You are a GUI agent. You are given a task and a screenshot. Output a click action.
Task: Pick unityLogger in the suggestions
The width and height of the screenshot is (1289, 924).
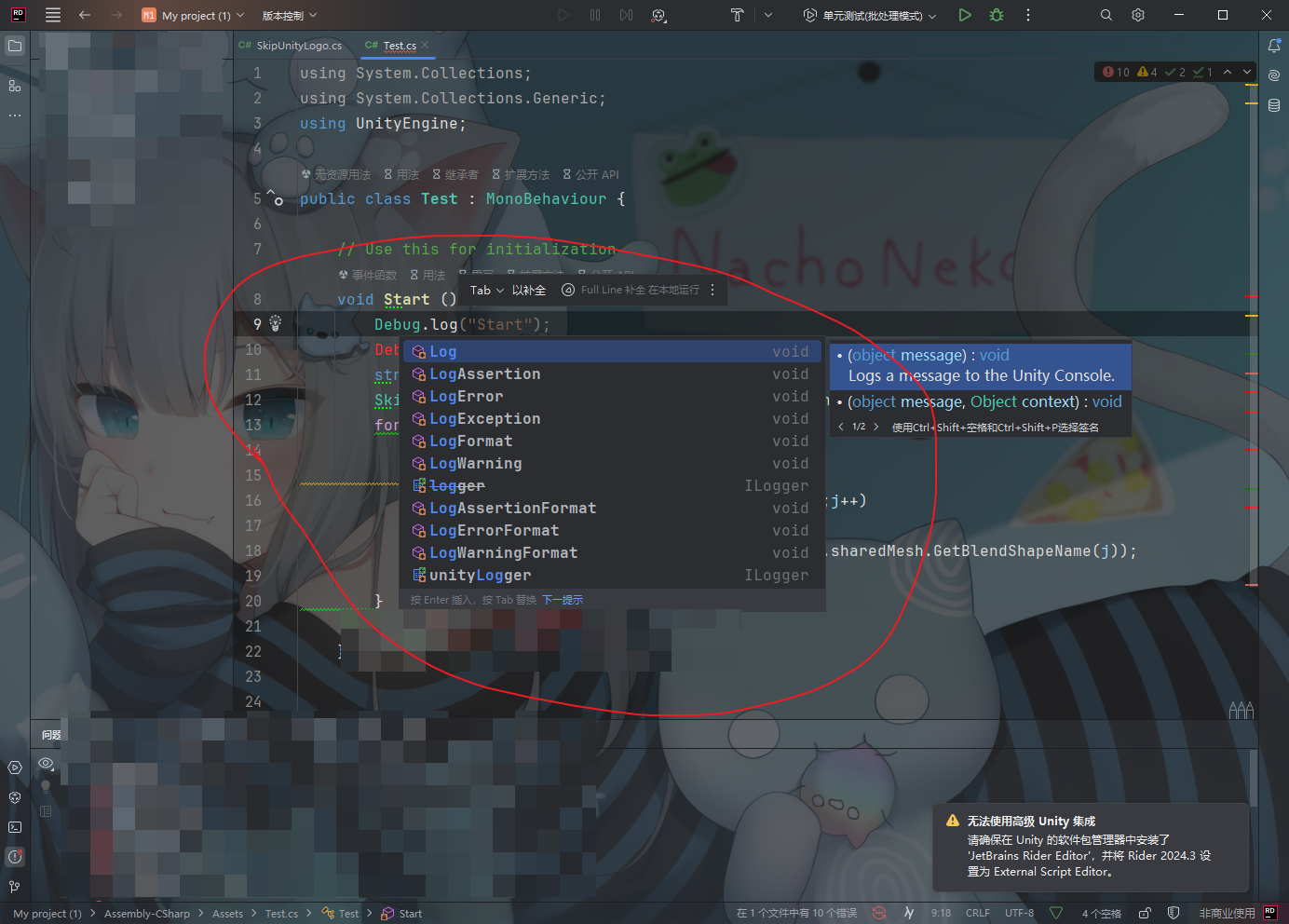coord(612,575)
